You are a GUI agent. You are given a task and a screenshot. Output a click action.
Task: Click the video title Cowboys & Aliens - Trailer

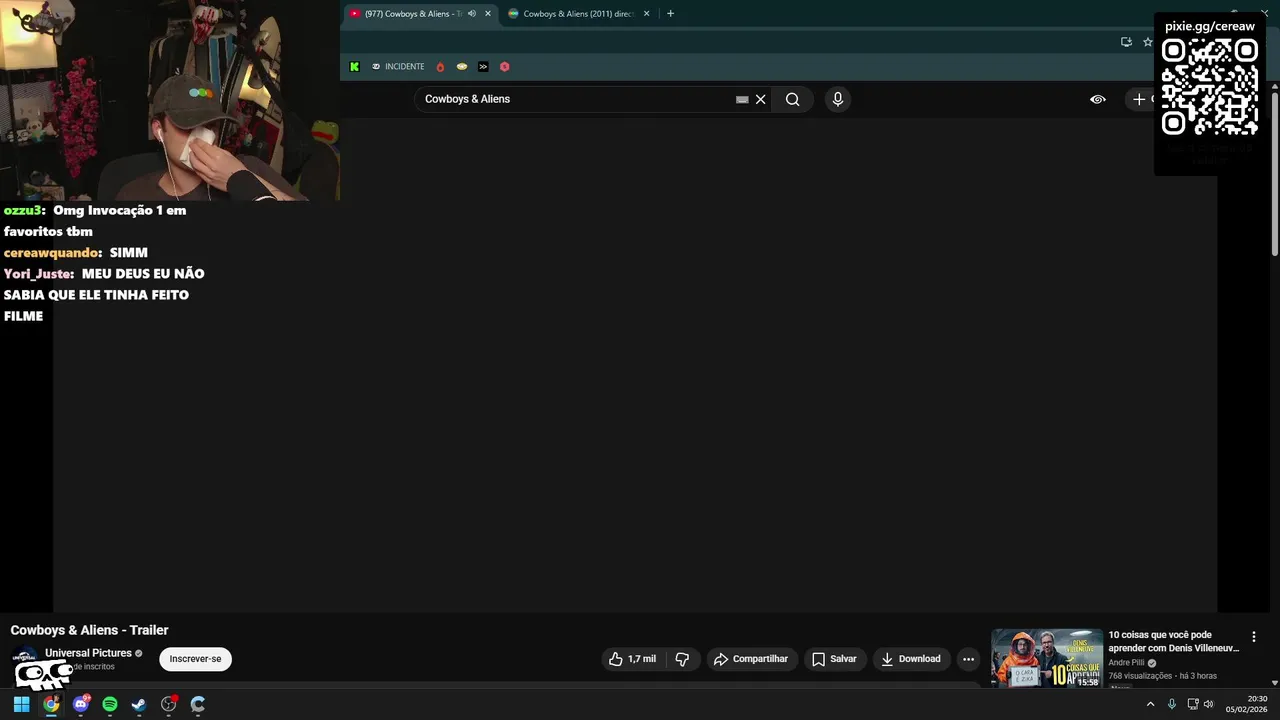point(89,630)
